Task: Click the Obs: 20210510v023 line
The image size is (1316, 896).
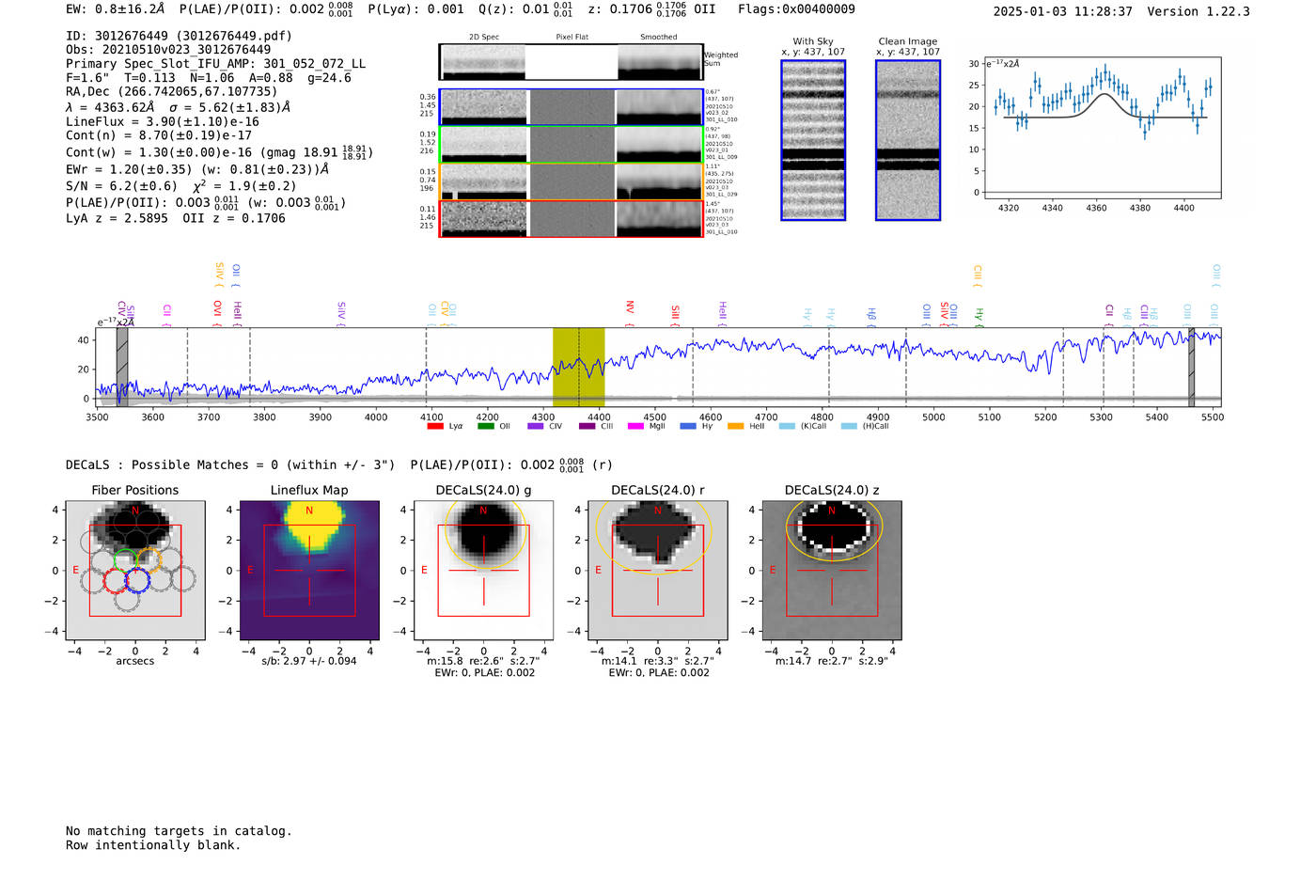Action: (168, 50)
